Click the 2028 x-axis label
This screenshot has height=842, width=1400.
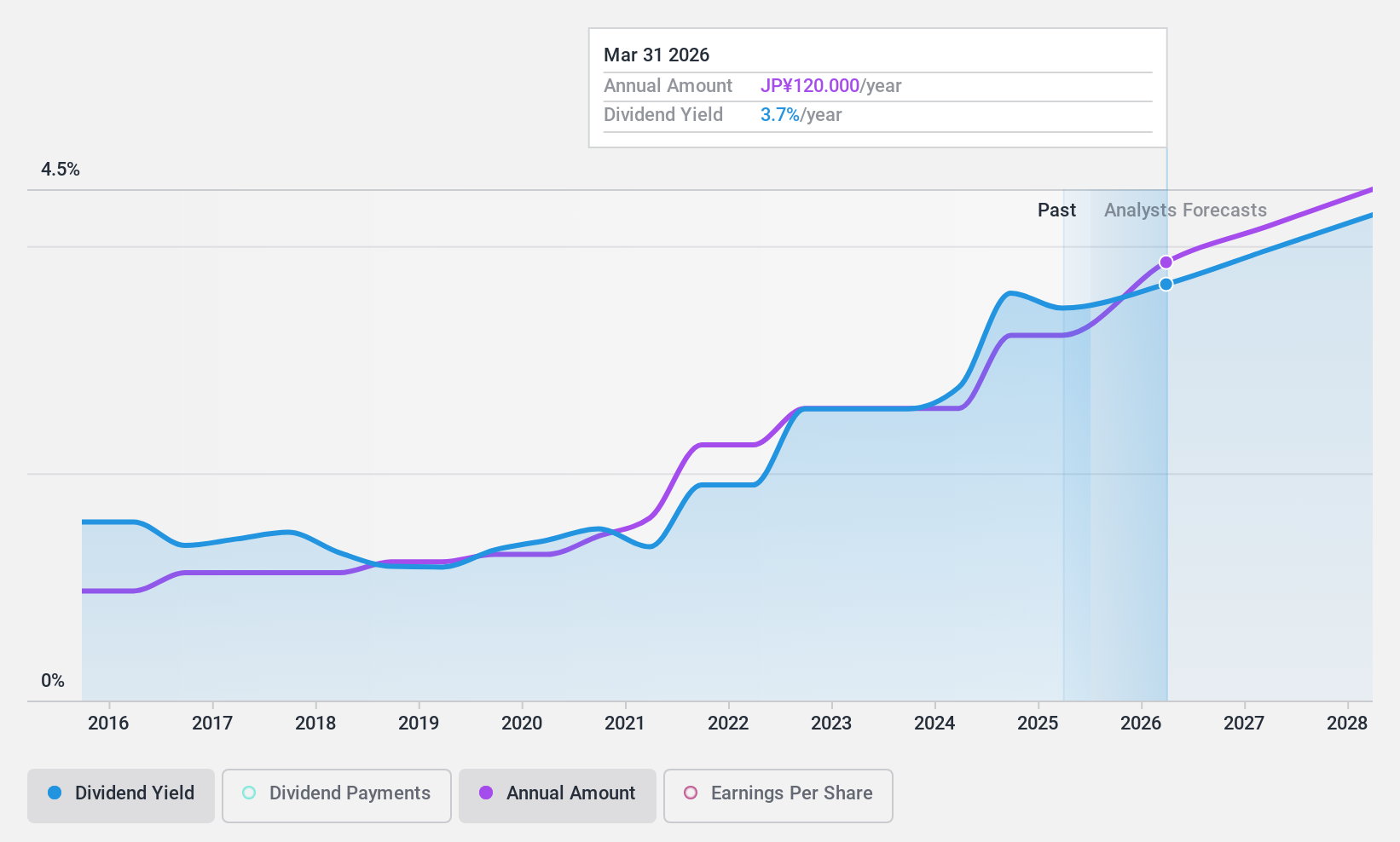click(x=1347, y=723)
